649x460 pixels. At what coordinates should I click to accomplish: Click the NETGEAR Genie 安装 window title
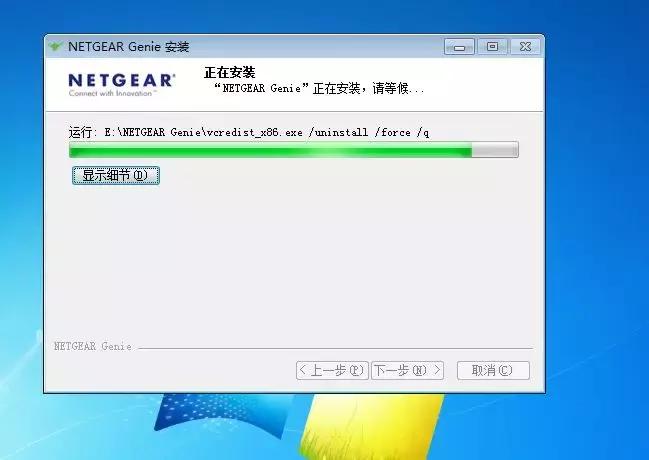tap(128, 46)
